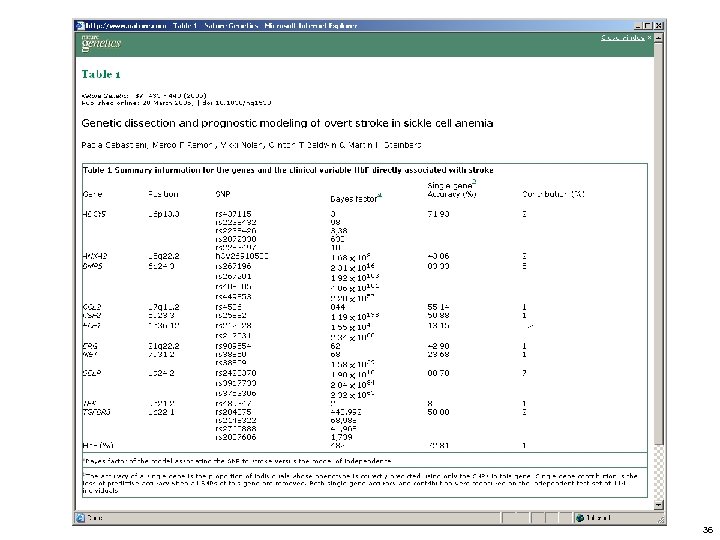Click the accuracy value '50.00'
Image resolution: width=720 pixels, height=540 pixels.
click(x=438, y=412)
